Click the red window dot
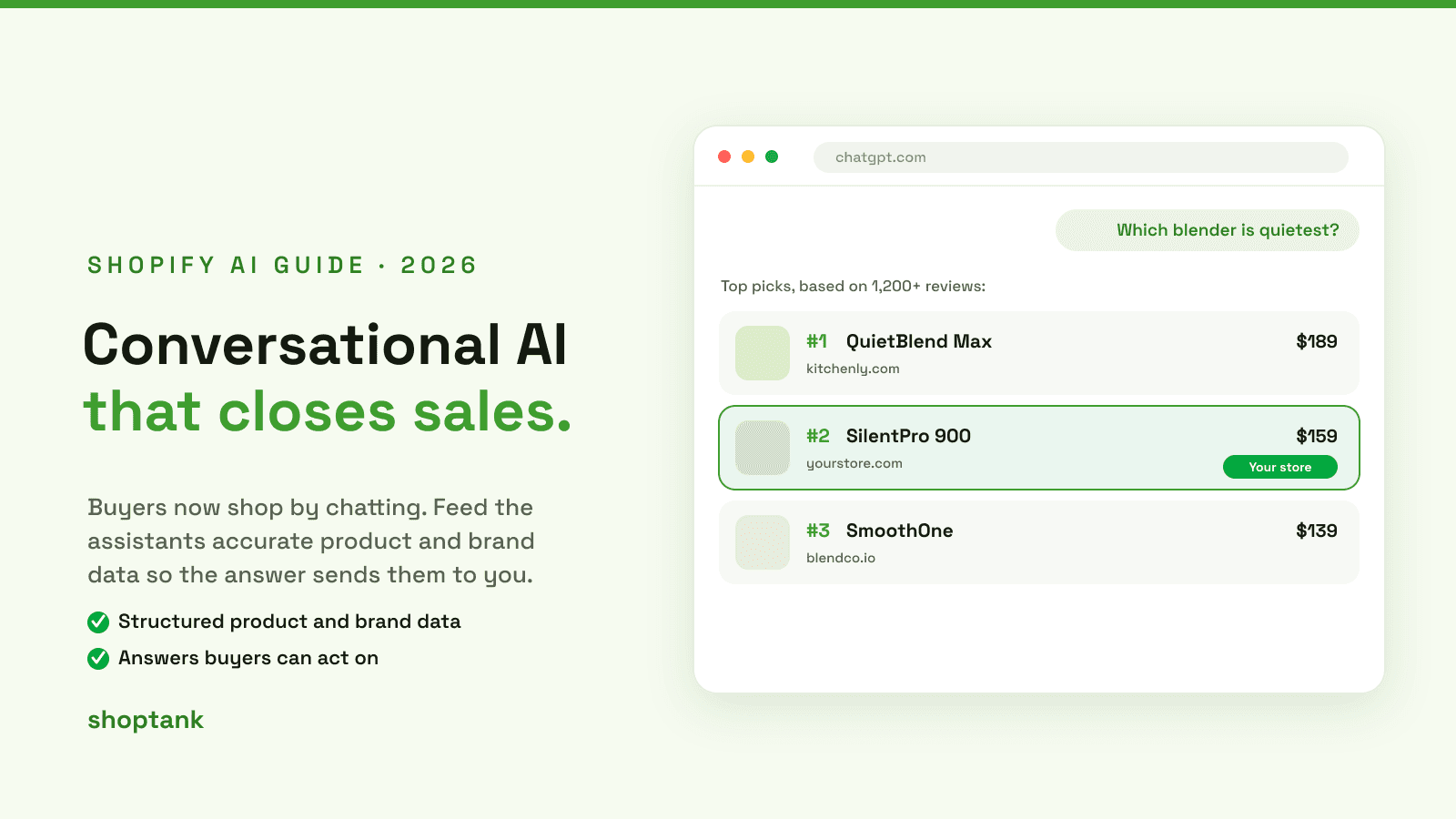 tap(724, 157)
